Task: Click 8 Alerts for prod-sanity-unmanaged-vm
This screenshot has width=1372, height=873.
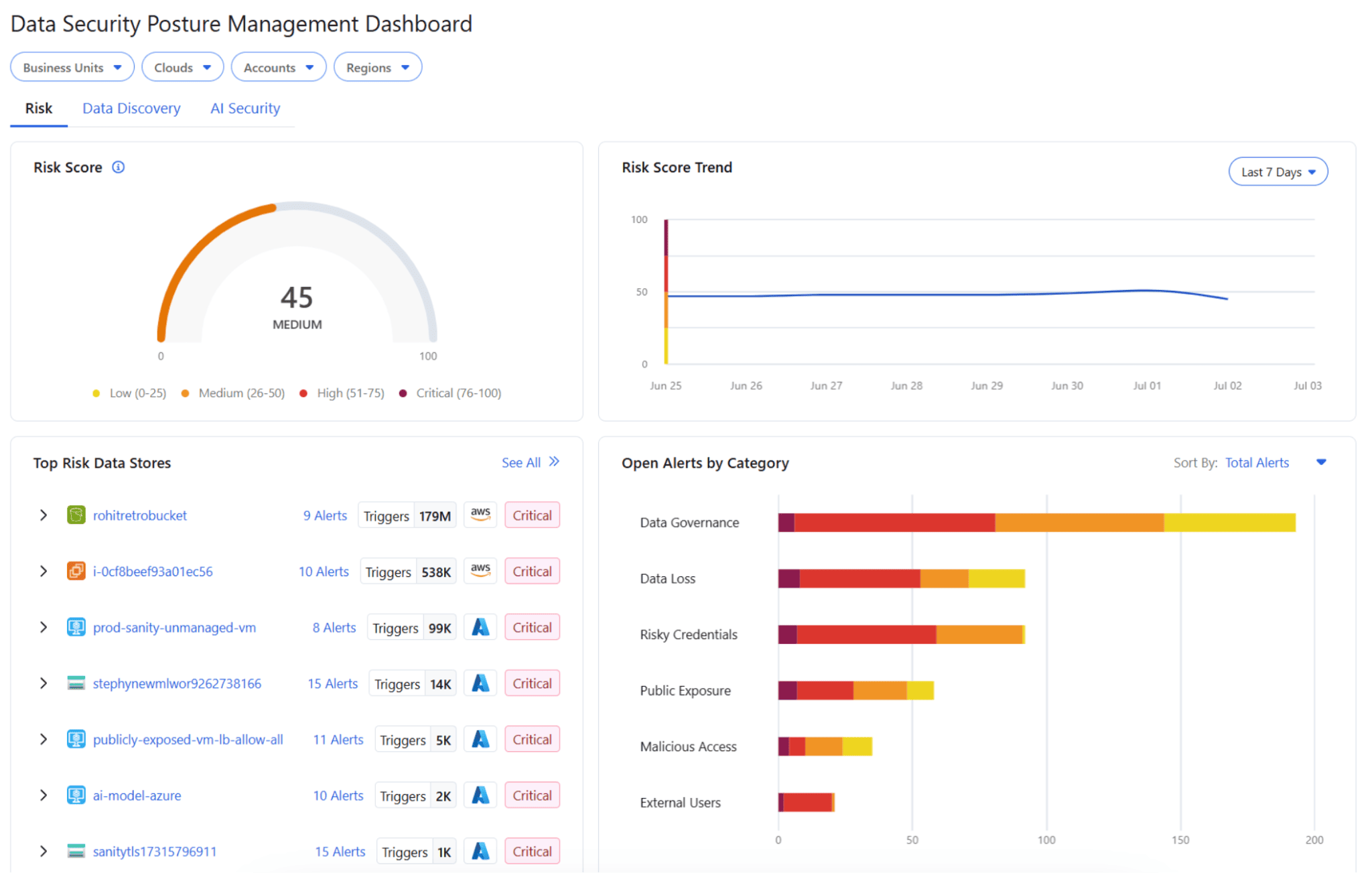Action: click(334, 628)
